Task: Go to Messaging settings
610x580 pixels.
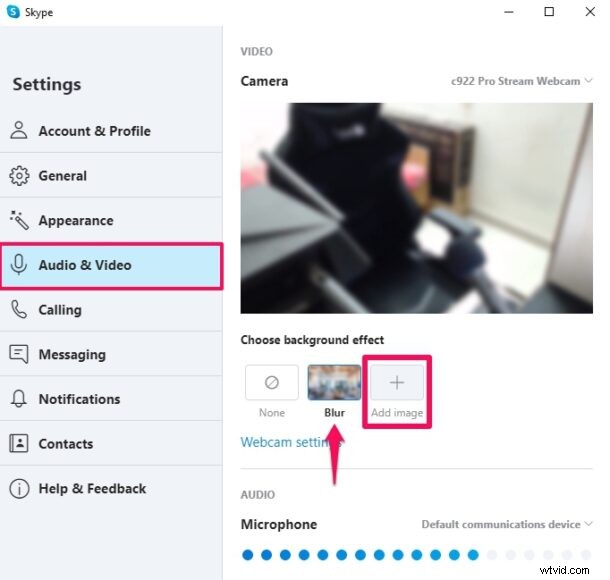Action: point(111,354)
